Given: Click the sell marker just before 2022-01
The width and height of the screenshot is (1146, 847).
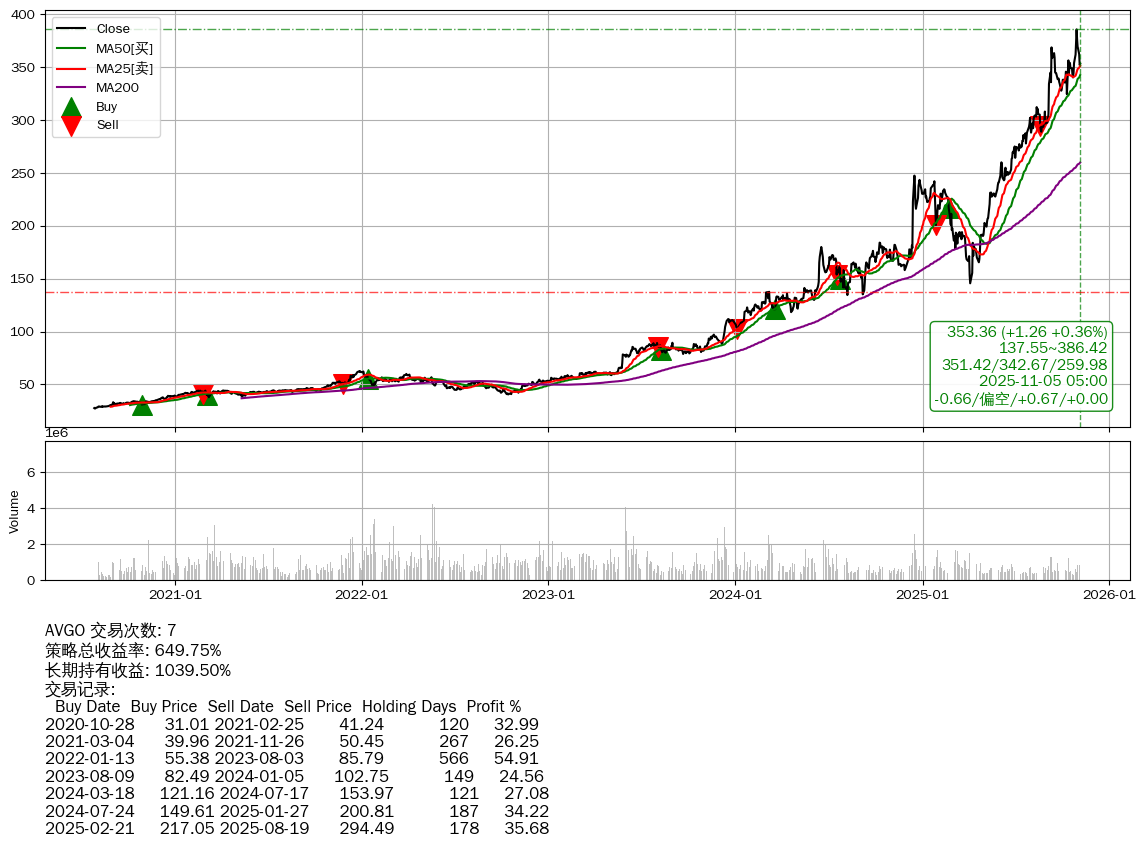Looking at the screenshot, I should pyautogui.click(x=342, y=383).
